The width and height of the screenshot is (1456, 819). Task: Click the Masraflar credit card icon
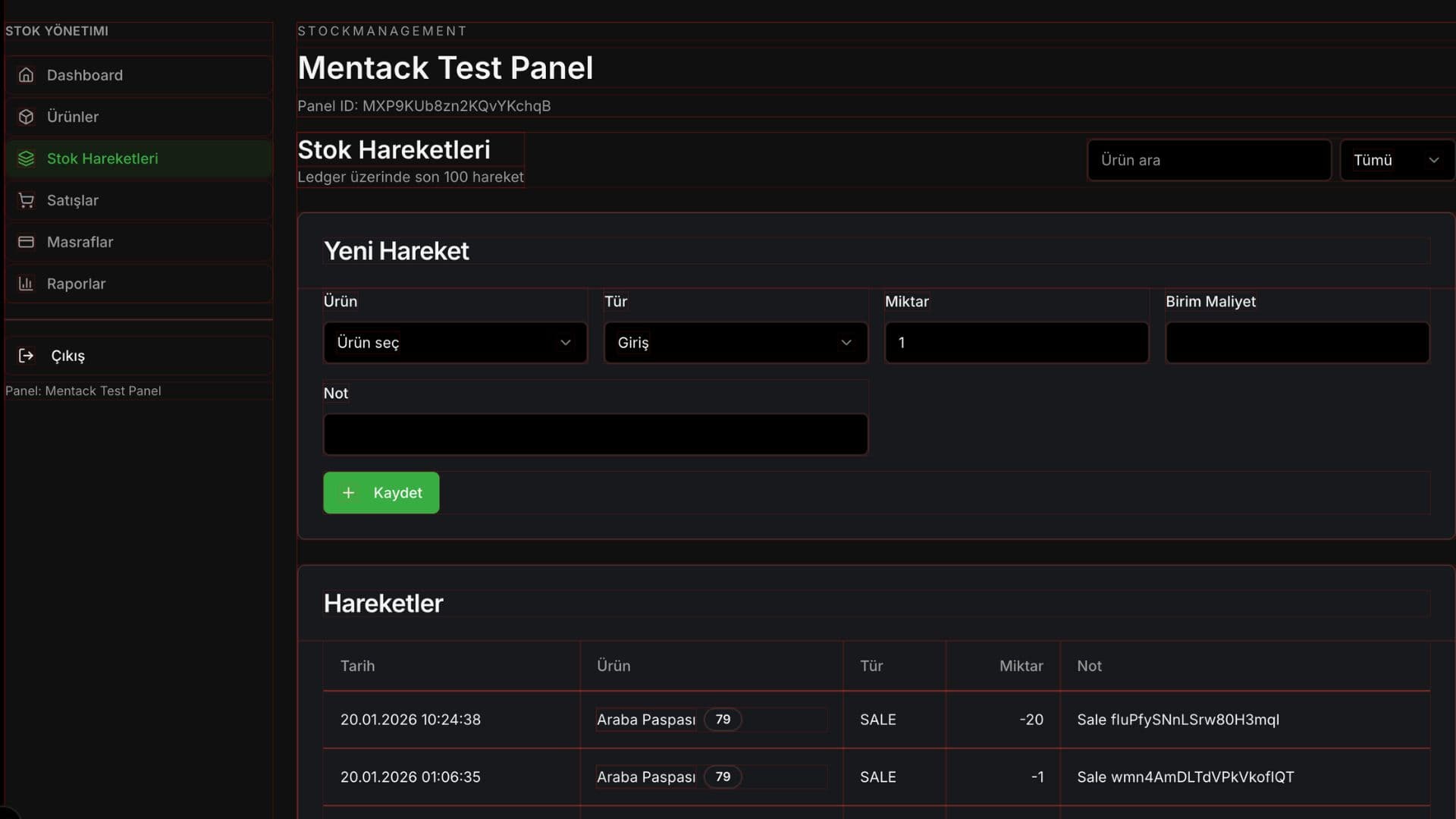26,242
